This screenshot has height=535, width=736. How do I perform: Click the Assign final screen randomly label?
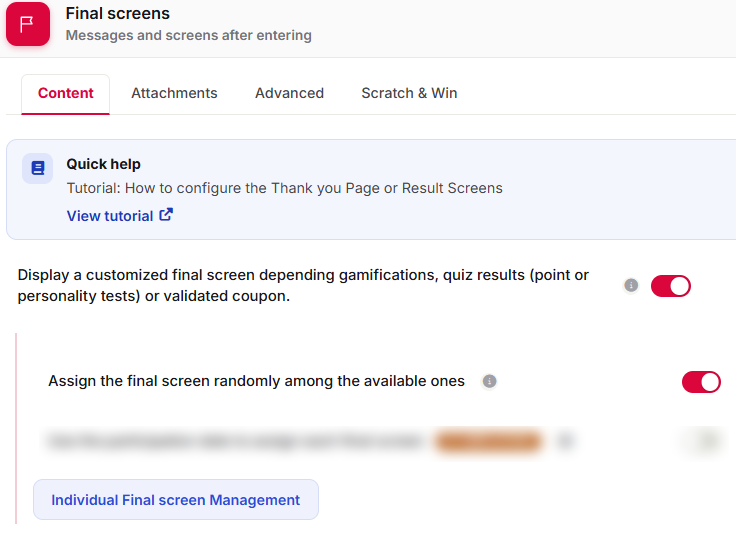(256, 381)
